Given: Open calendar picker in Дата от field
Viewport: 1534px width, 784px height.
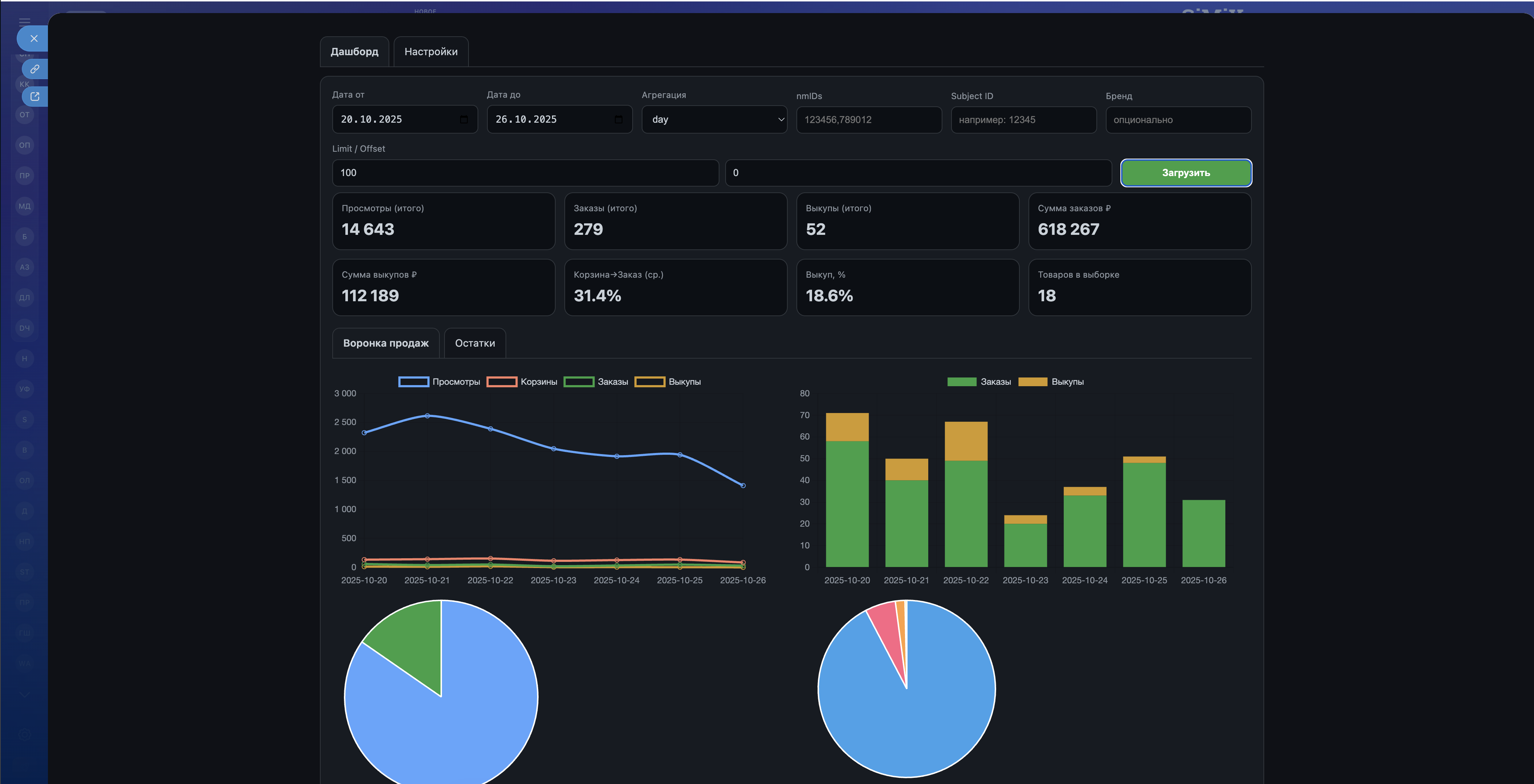Looking at the screenshot, I should (x=464, y=120).
